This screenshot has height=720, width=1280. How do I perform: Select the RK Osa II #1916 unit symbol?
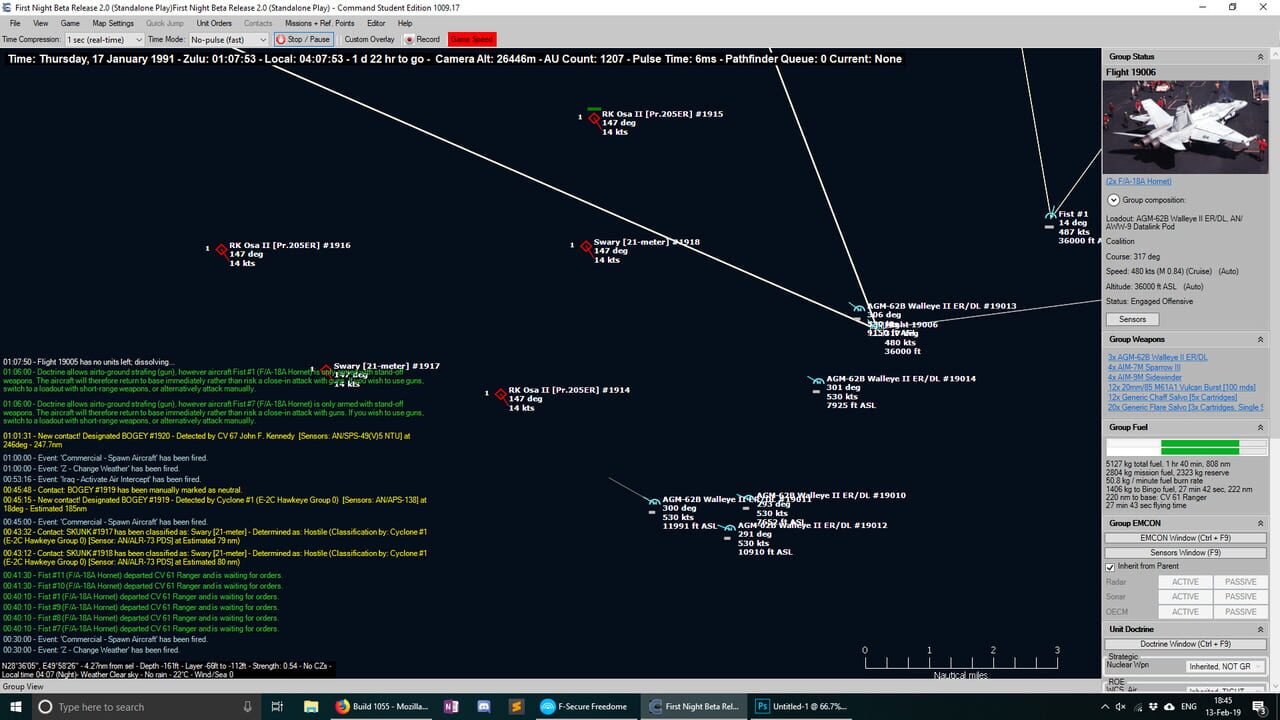[221, 251]
